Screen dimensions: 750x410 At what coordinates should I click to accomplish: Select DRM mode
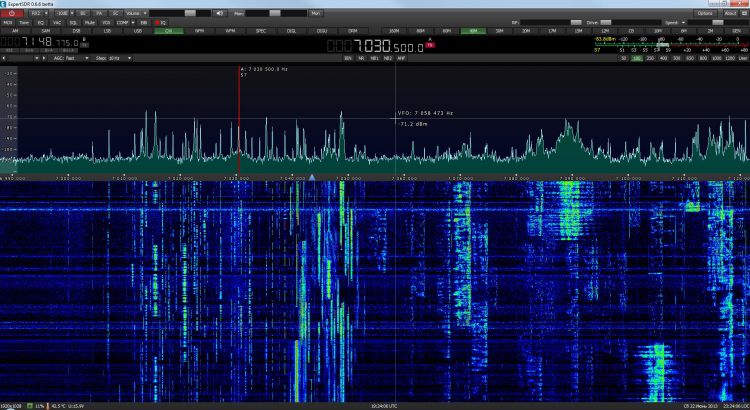[x=353, y=31]
